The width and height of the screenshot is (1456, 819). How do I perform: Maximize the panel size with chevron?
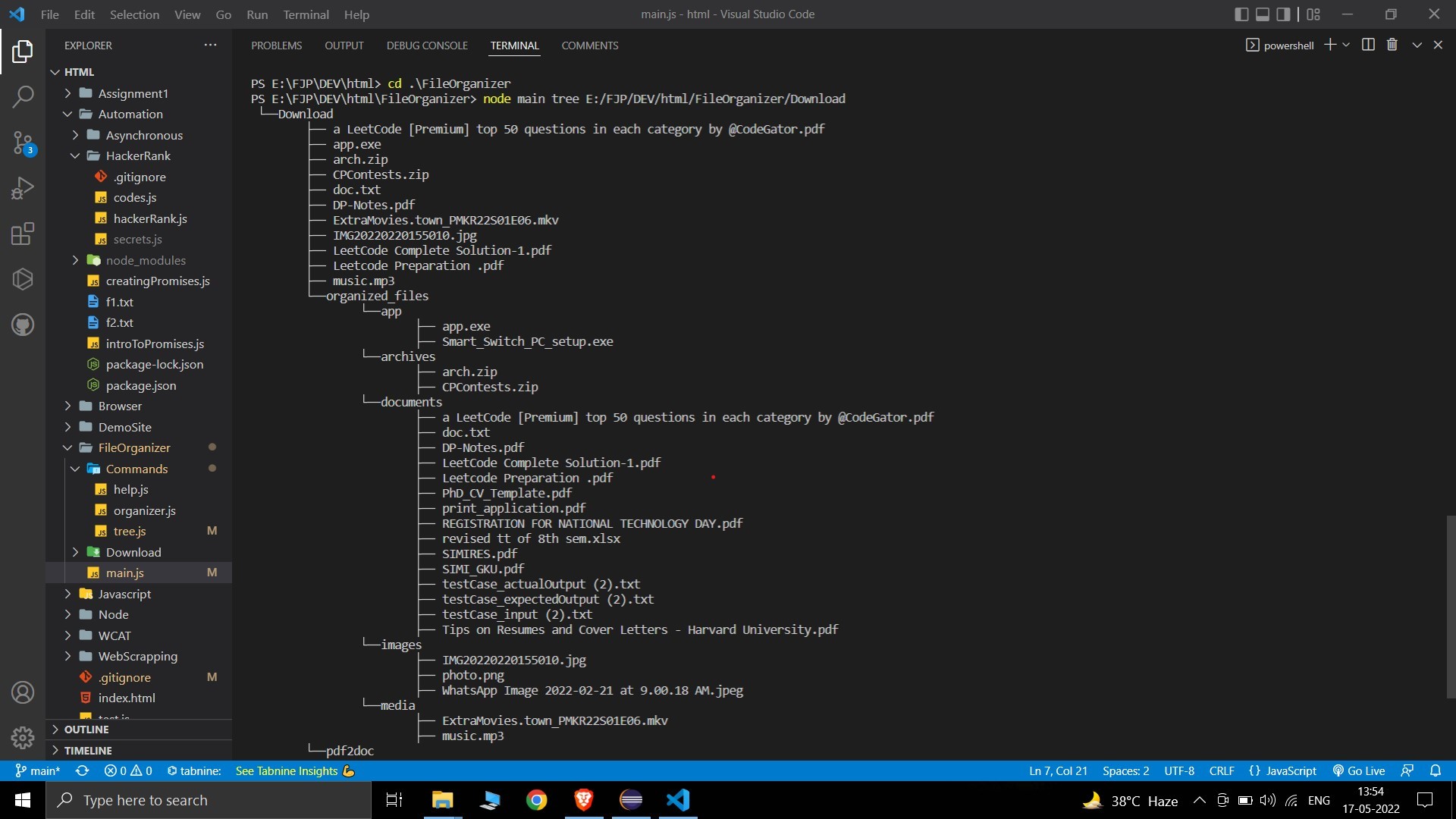coord(1417,45)
